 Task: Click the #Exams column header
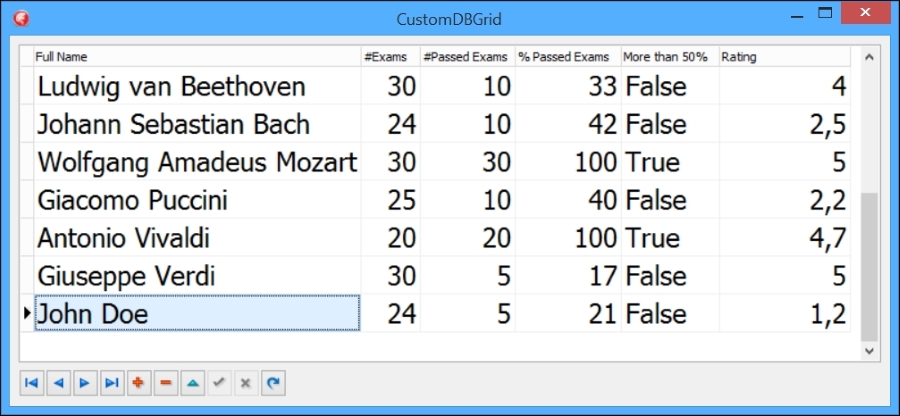(x=390, y=57)
